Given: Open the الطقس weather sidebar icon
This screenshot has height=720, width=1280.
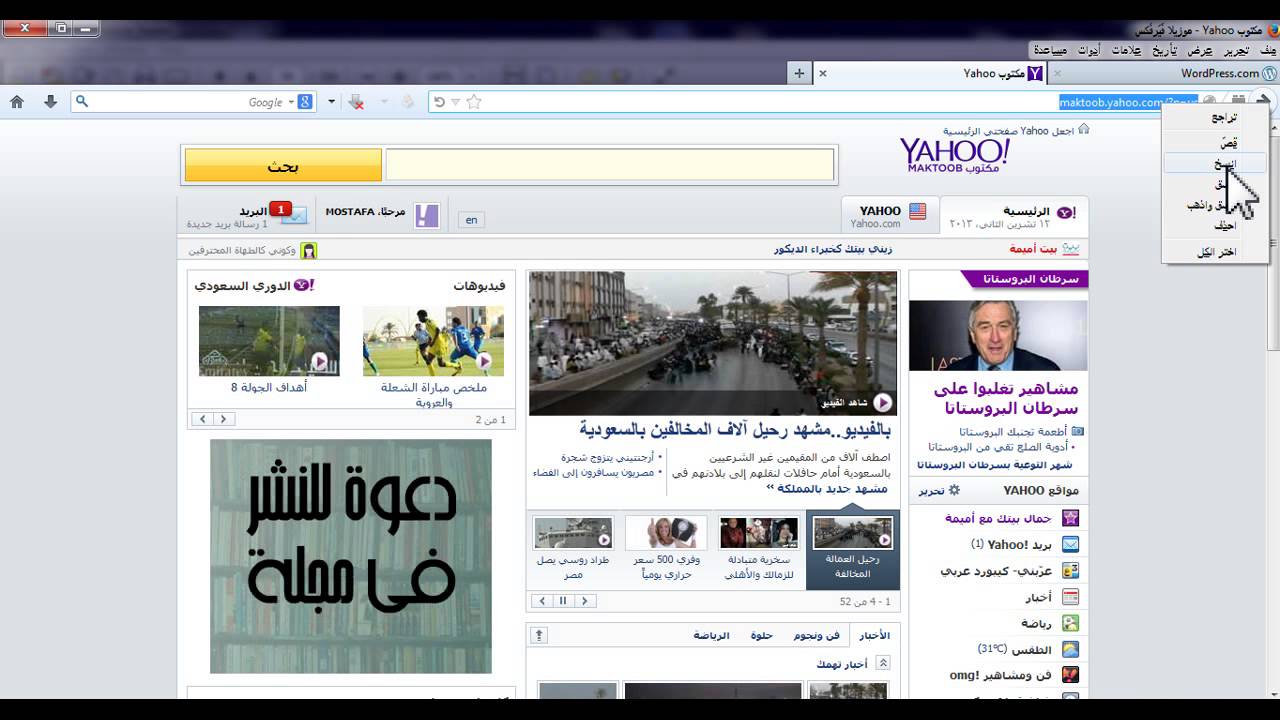Looking at the screenshot, I should tap(1070, 648).
